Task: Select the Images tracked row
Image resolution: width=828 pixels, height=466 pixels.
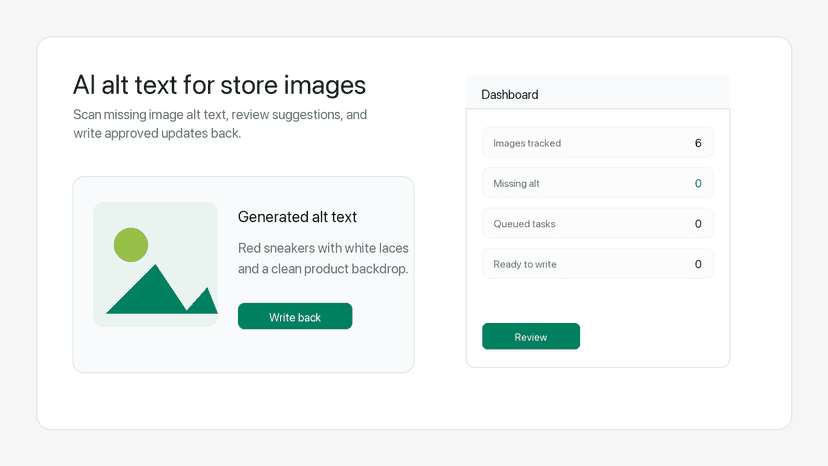Action: click(597, 143)
